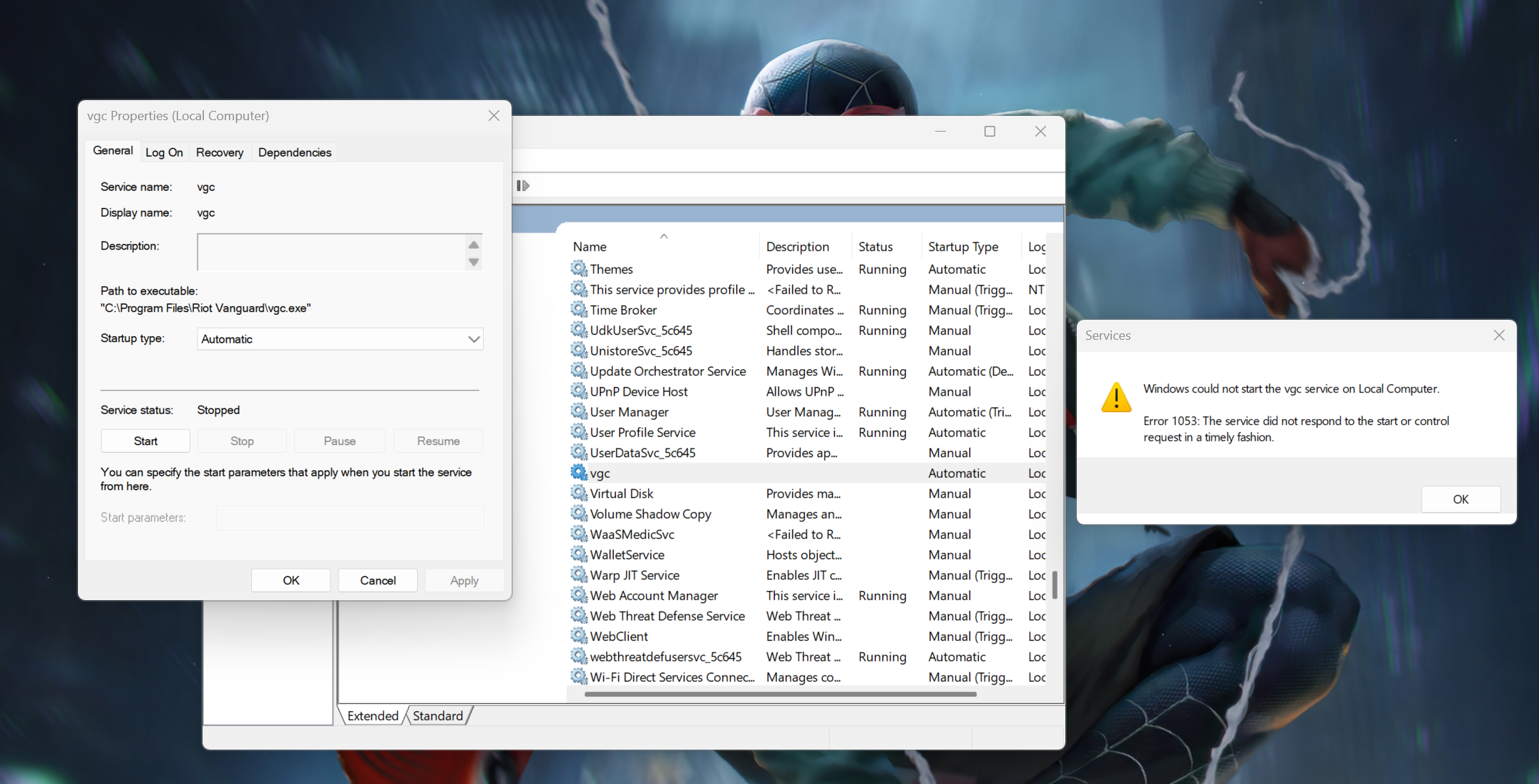Click the Apply button in vgc Properties
Viewport: 1539px width, 784px height.
[x=464, y=581]
